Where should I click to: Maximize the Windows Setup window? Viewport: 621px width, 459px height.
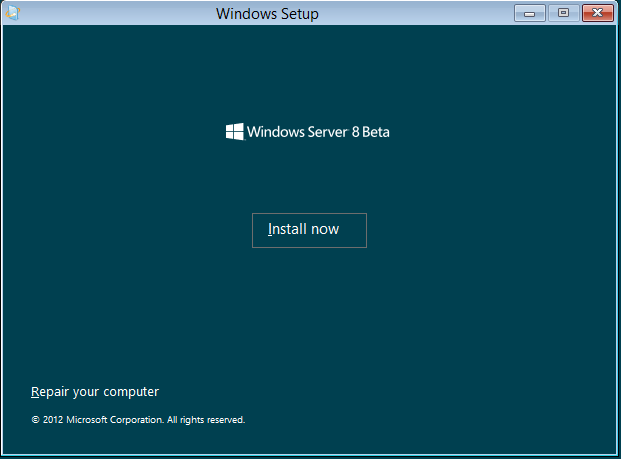[x=563, y=13]
